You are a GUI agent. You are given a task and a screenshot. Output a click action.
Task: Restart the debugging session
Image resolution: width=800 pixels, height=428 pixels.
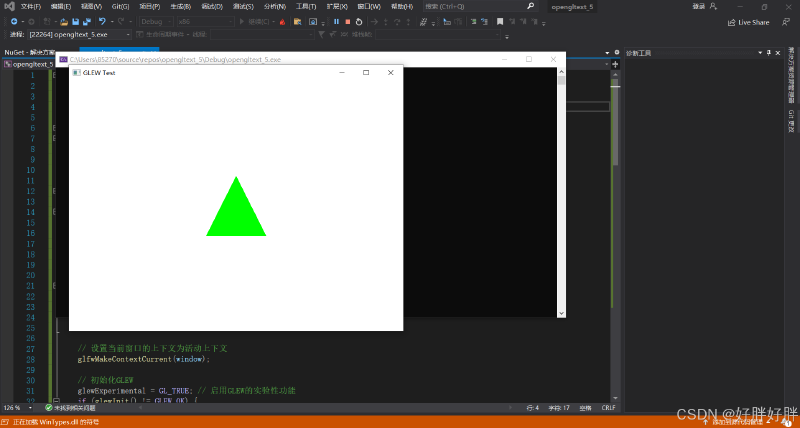point(359,22)
